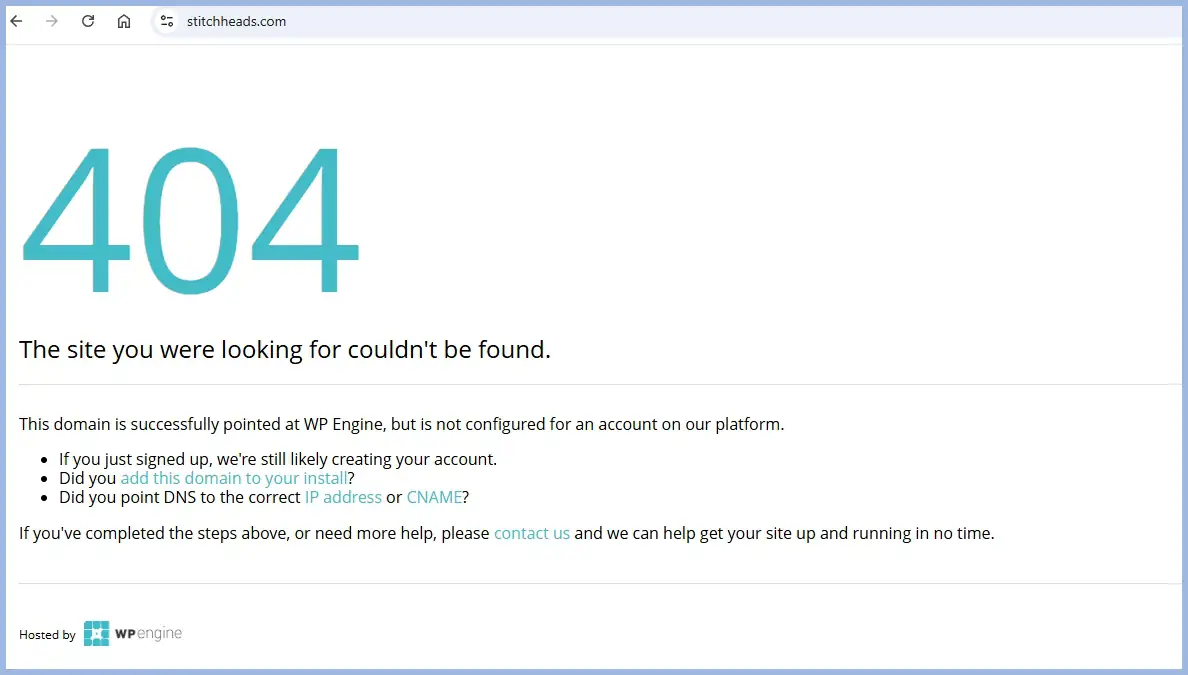
Task: Click the "Did you" text before install link
Action: click(x=88, y=478)
